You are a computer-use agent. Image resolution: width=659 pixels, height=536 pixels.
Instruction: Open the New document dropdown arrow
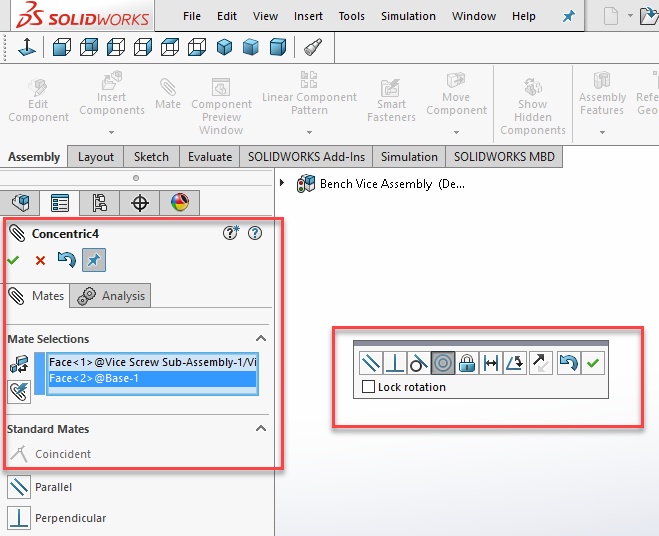[630, 16]
